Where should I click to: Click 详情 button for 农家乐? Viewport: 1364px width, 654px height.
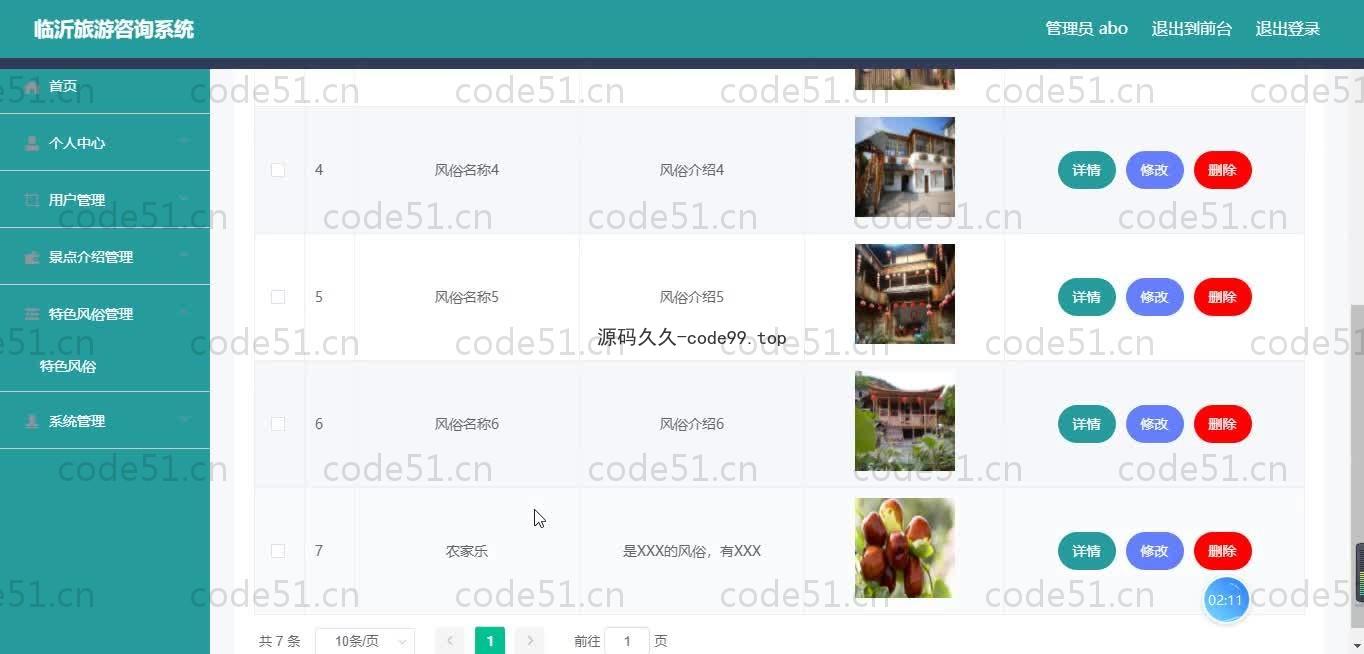1087,551
